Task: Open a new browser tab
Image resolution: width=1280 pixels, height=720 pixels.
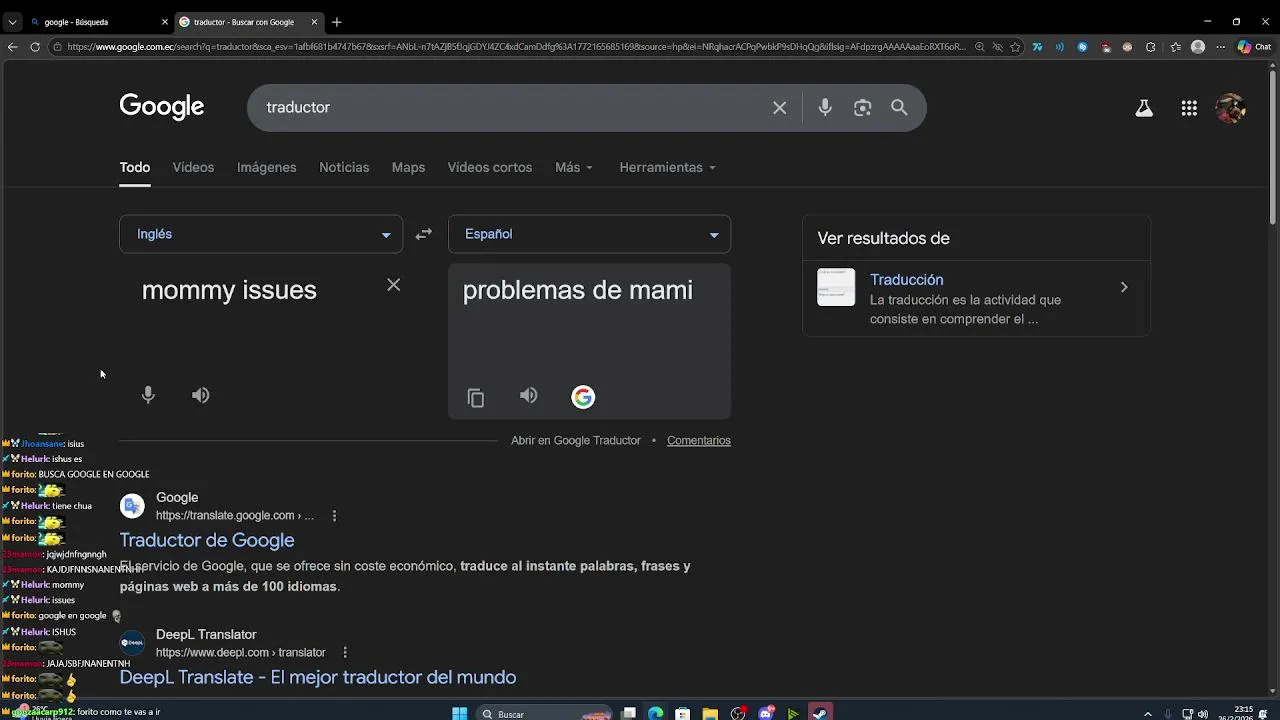Action: pos(337,22)
